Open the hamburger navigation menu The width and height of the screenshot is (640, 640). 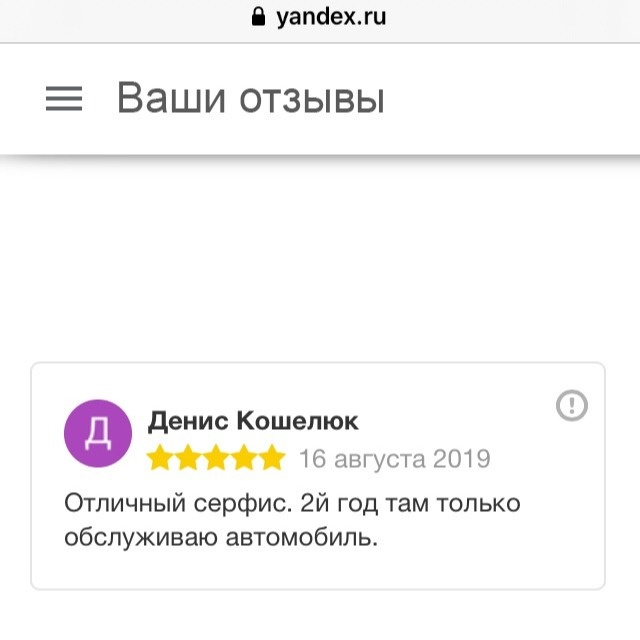[x=64, y=98]
